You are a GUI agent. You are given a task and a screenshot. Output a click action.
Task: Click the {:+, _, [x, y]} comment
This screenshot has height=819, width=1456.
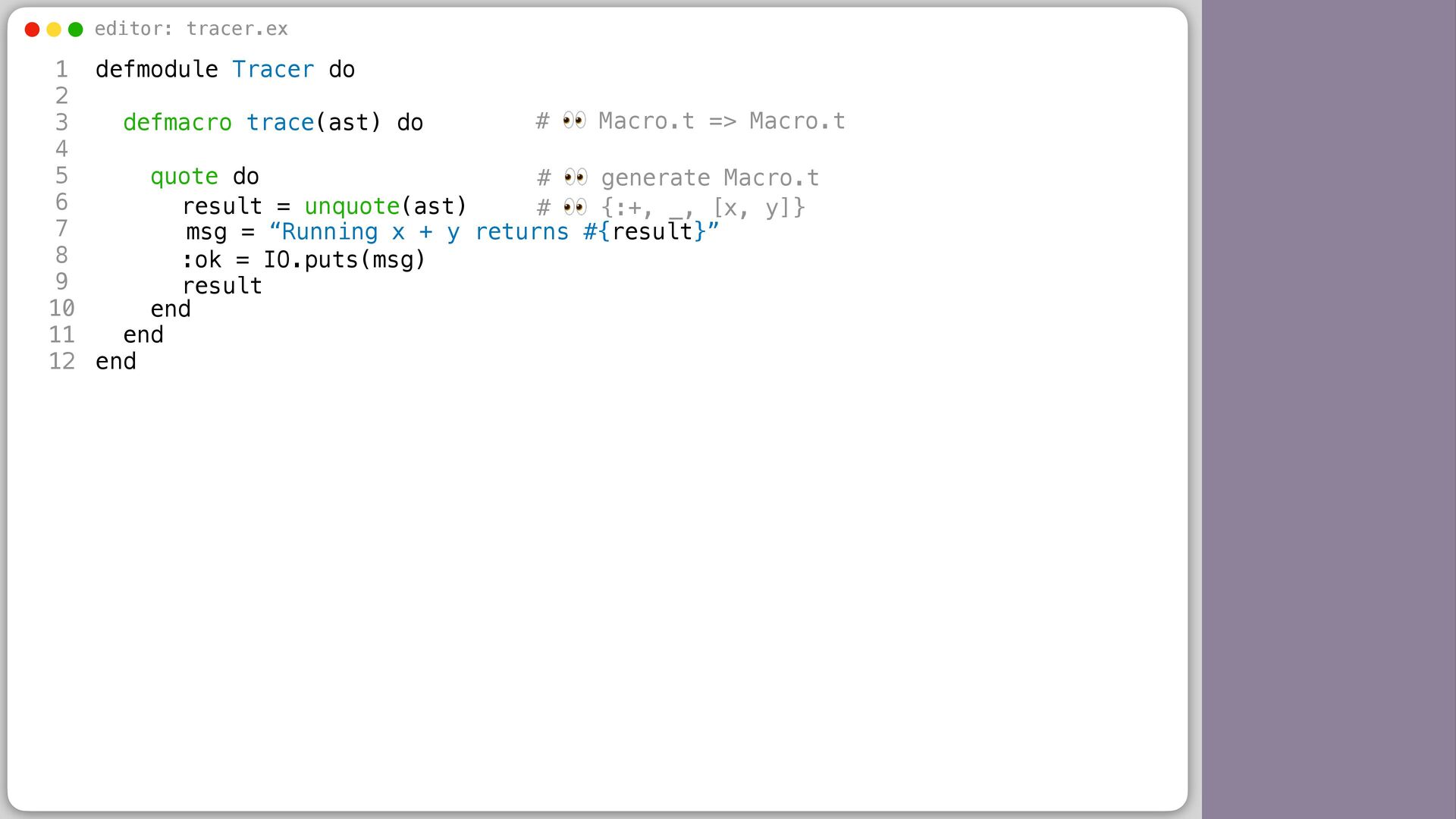(703, 208)
